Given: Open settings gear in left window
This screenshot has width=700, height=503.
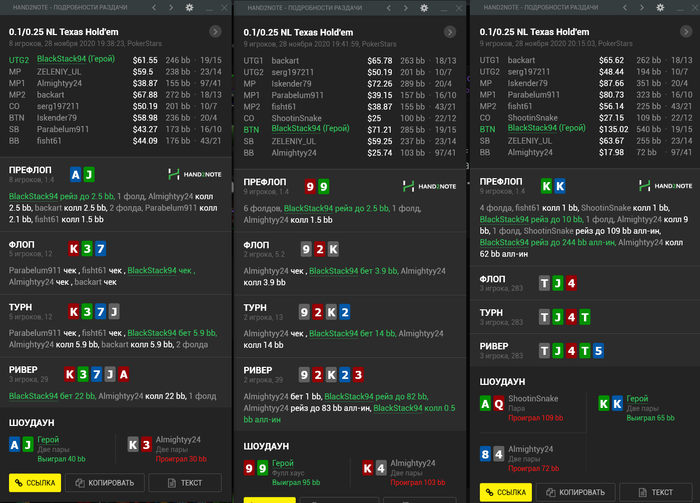Looking at the screenshot, I should tap(189, 8).
